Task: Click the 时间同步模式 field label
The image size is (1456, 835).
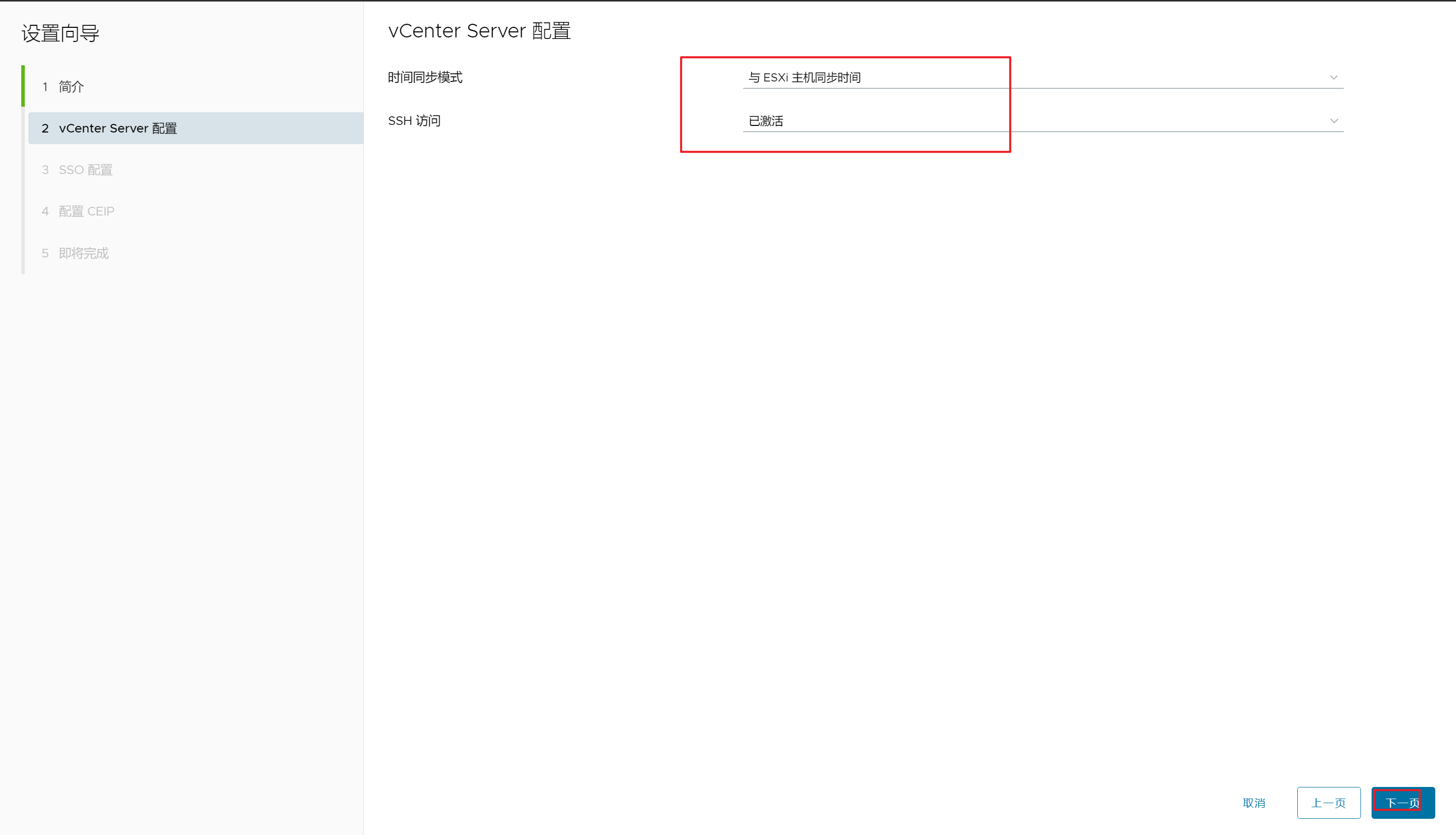Action: pyautogui.click(x=425, y=77)
